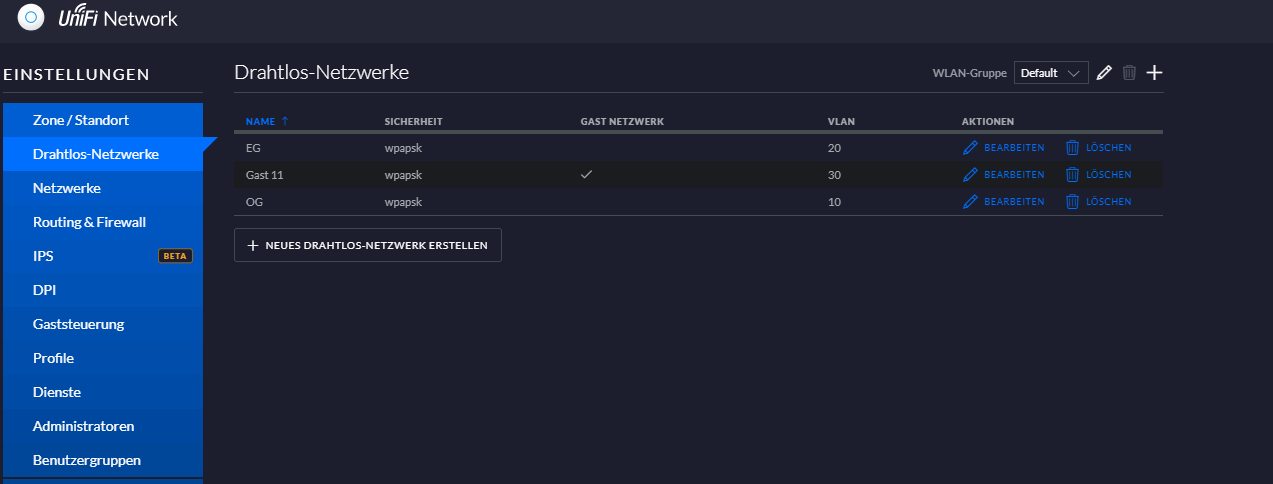Add WLAN group with plus icon
The height and width of the screenshot is (484, 1273).
[1155, 73]
